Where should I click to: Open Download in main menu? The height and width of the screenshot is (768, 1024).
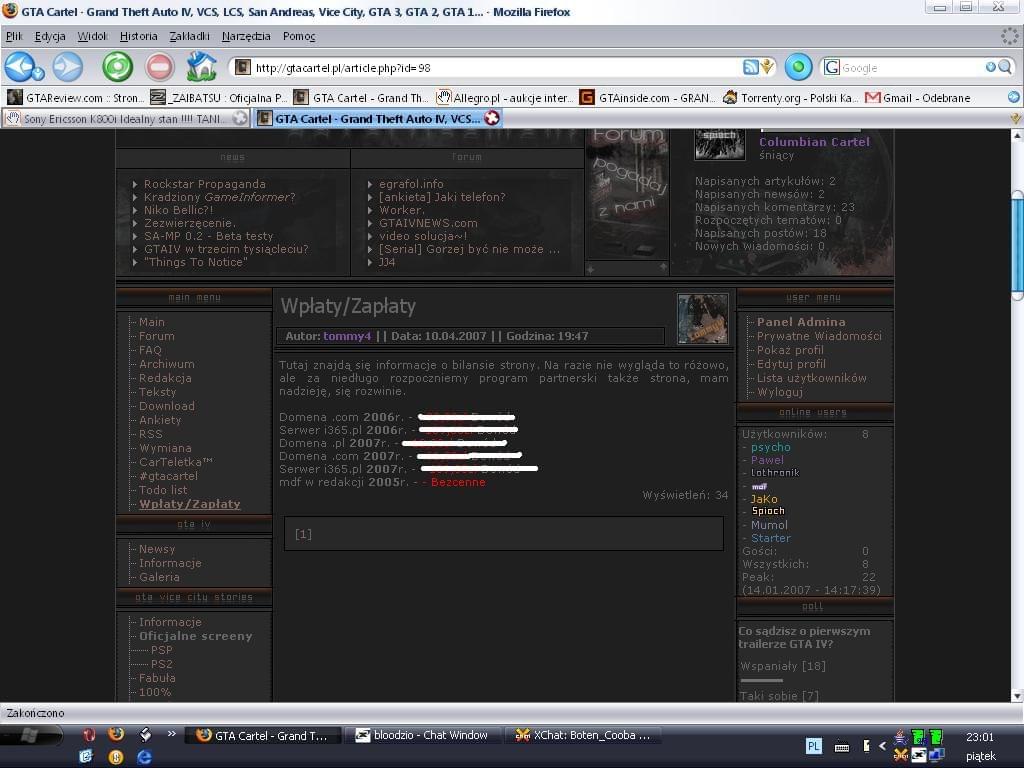pos(167,406)
